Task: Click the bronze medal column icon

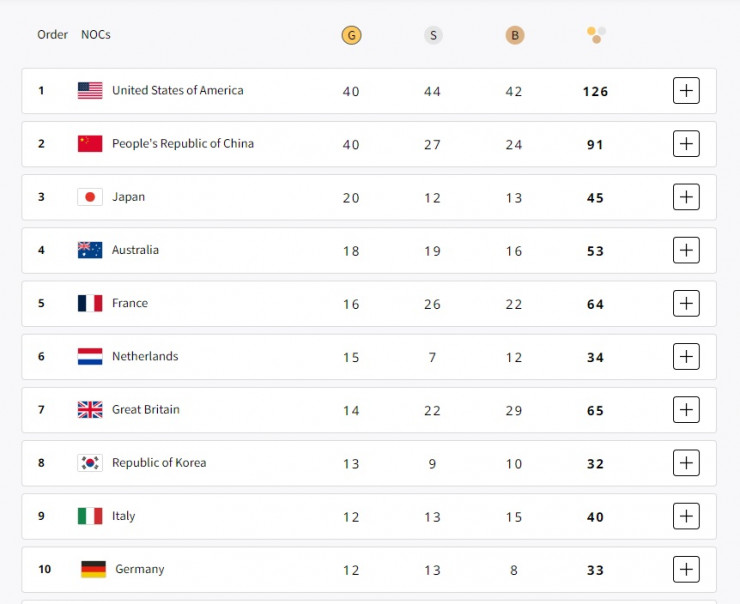Action: [x=515, y=35]
